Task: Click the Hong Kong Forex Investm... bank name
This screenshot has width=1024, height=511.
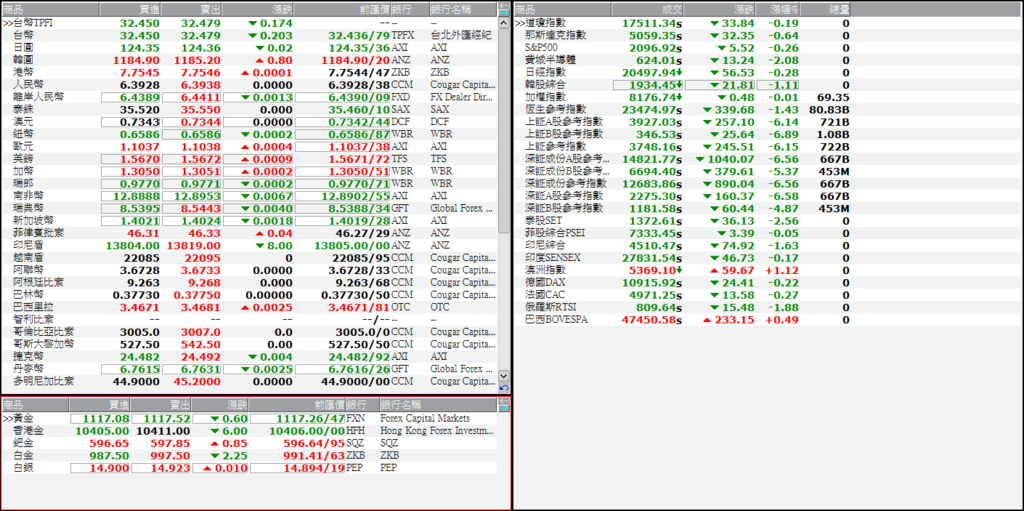Action: pyautogui.click(x=438, y=431)
